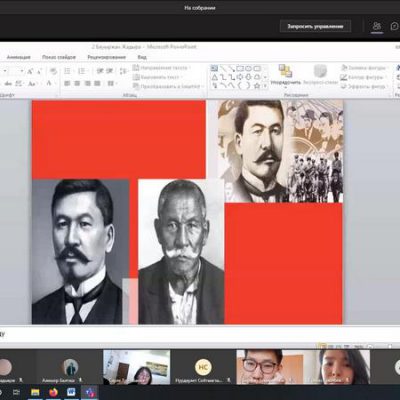The image size is (400, 400).
Task: Select the elderly man photo on slide
Action: coord(181,252)
